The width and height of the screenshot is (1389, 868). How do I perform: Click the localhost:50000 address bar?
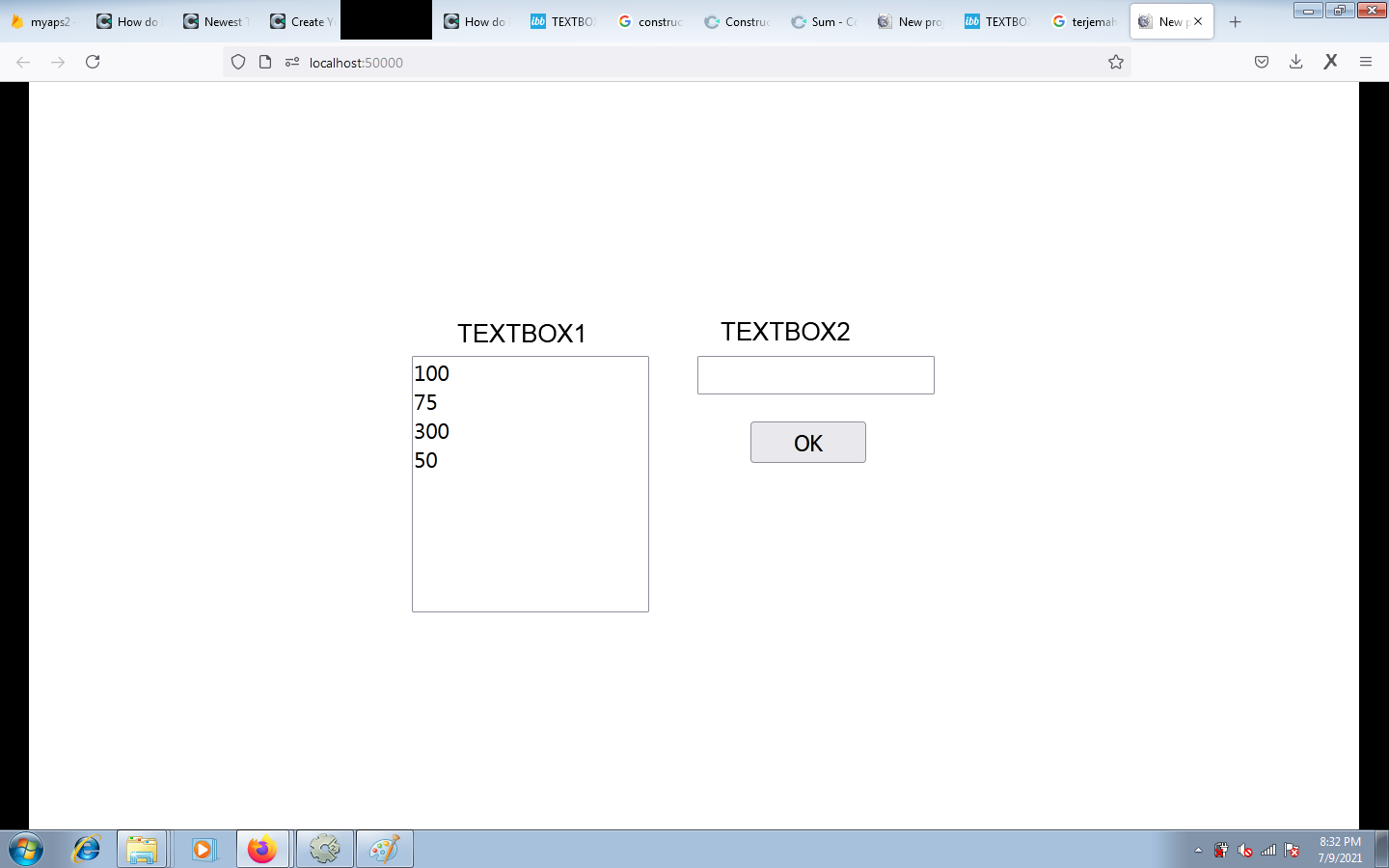[x=675, y=62]
